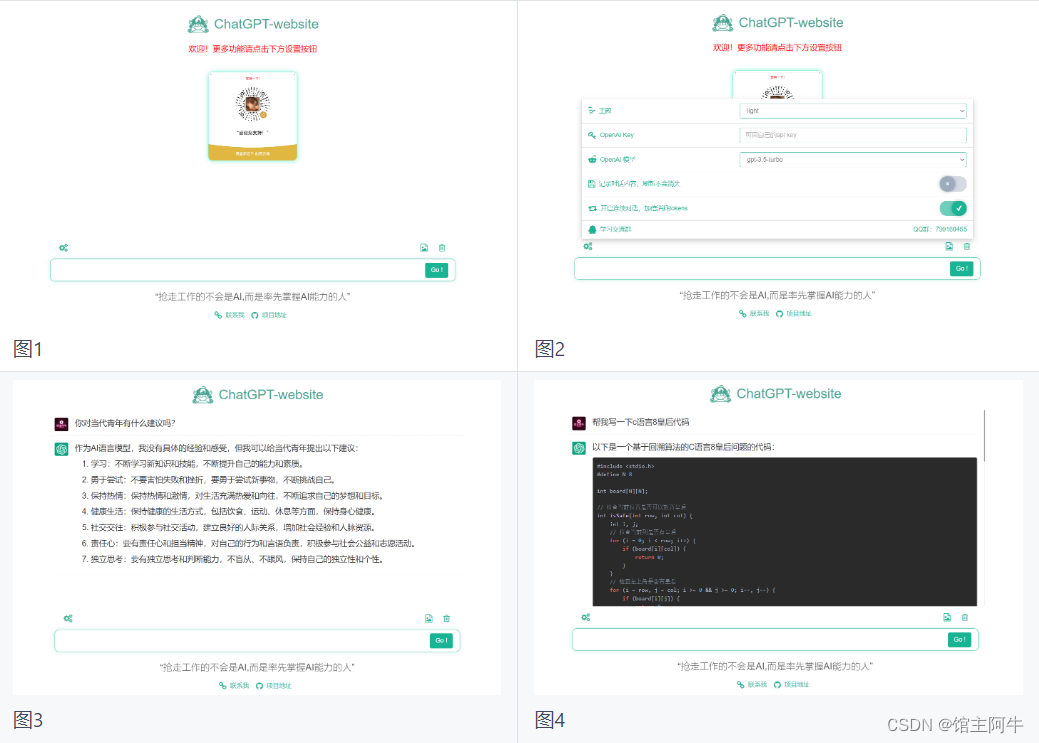Click robot icon beside OpenAI model row
Screen dimensions: 1039x743
click(592, 160)
